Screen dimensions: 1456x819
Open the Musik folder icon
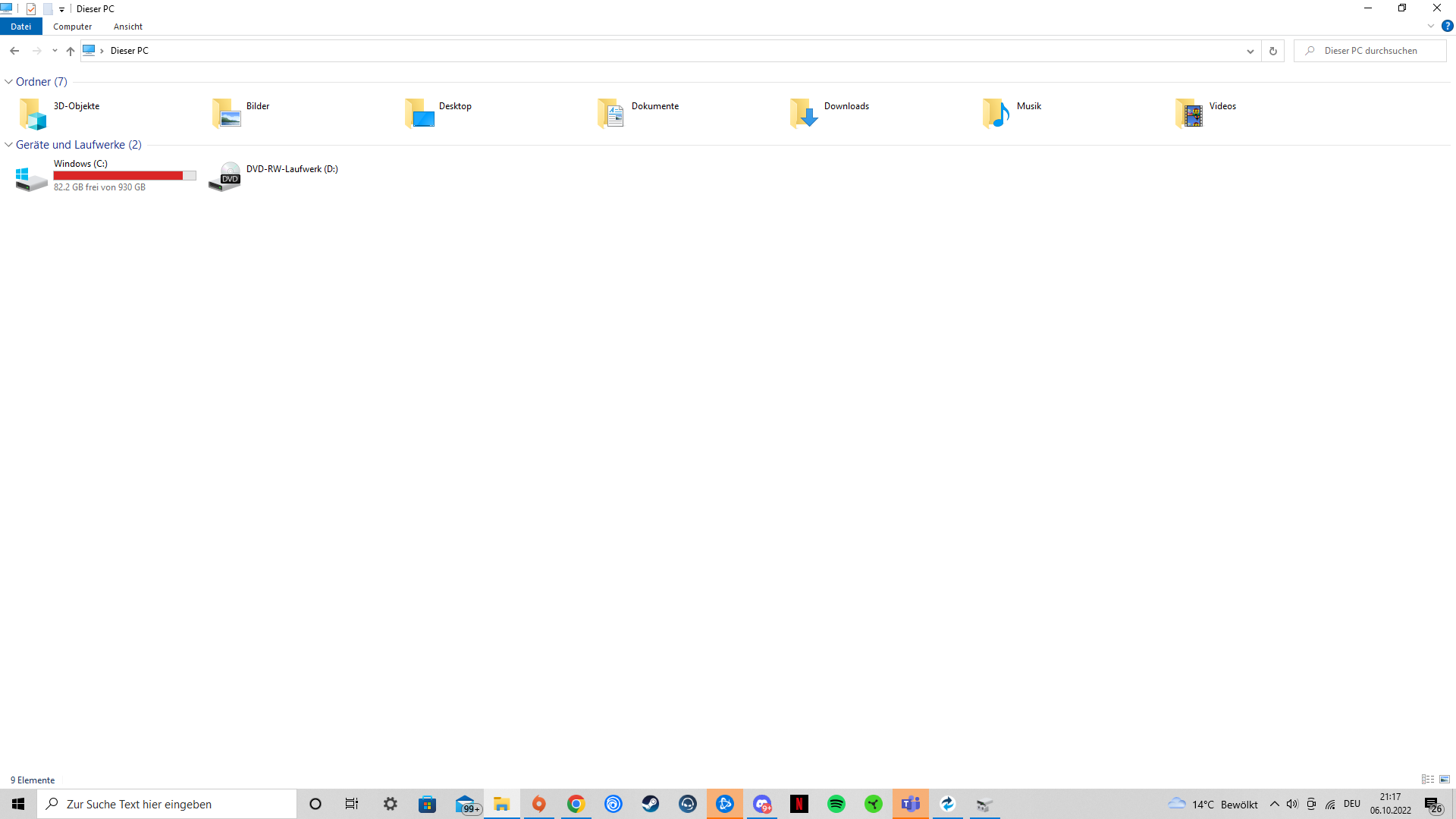pos(996,113)
